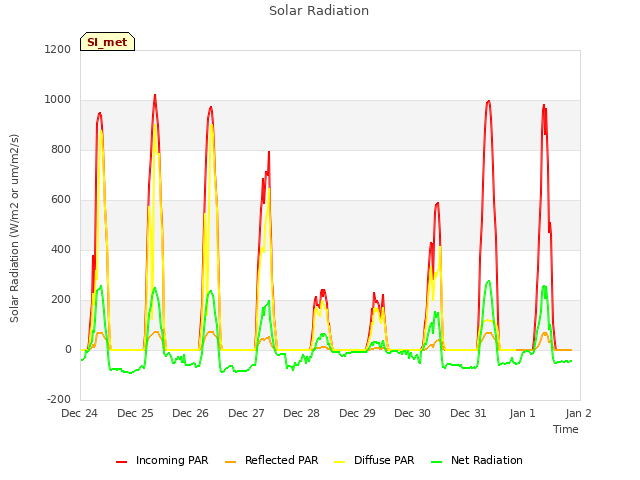Click the SI_met annotation label
Screen dimensions: 640x480
tap(107, 42)
